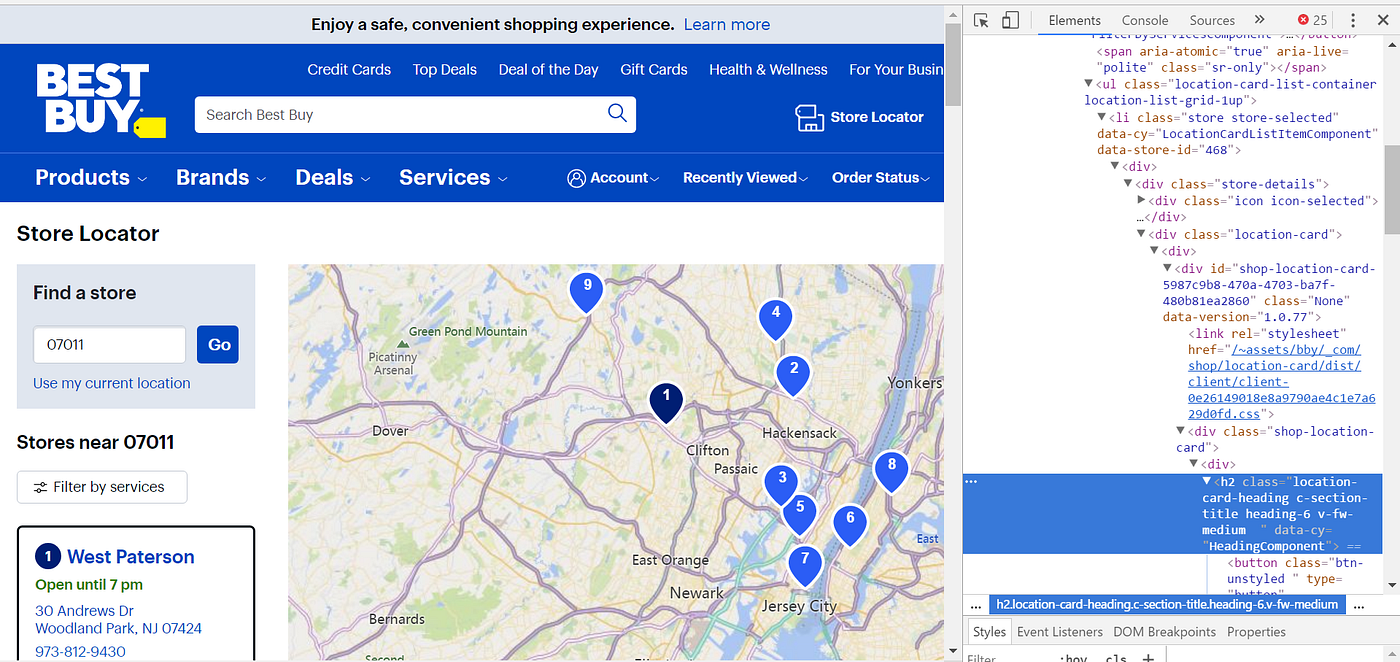Image resolution: width=1400 pixels, height=662 pixels.
Task: Open the Products dropdown menu
Action: (x=91, y=178)
